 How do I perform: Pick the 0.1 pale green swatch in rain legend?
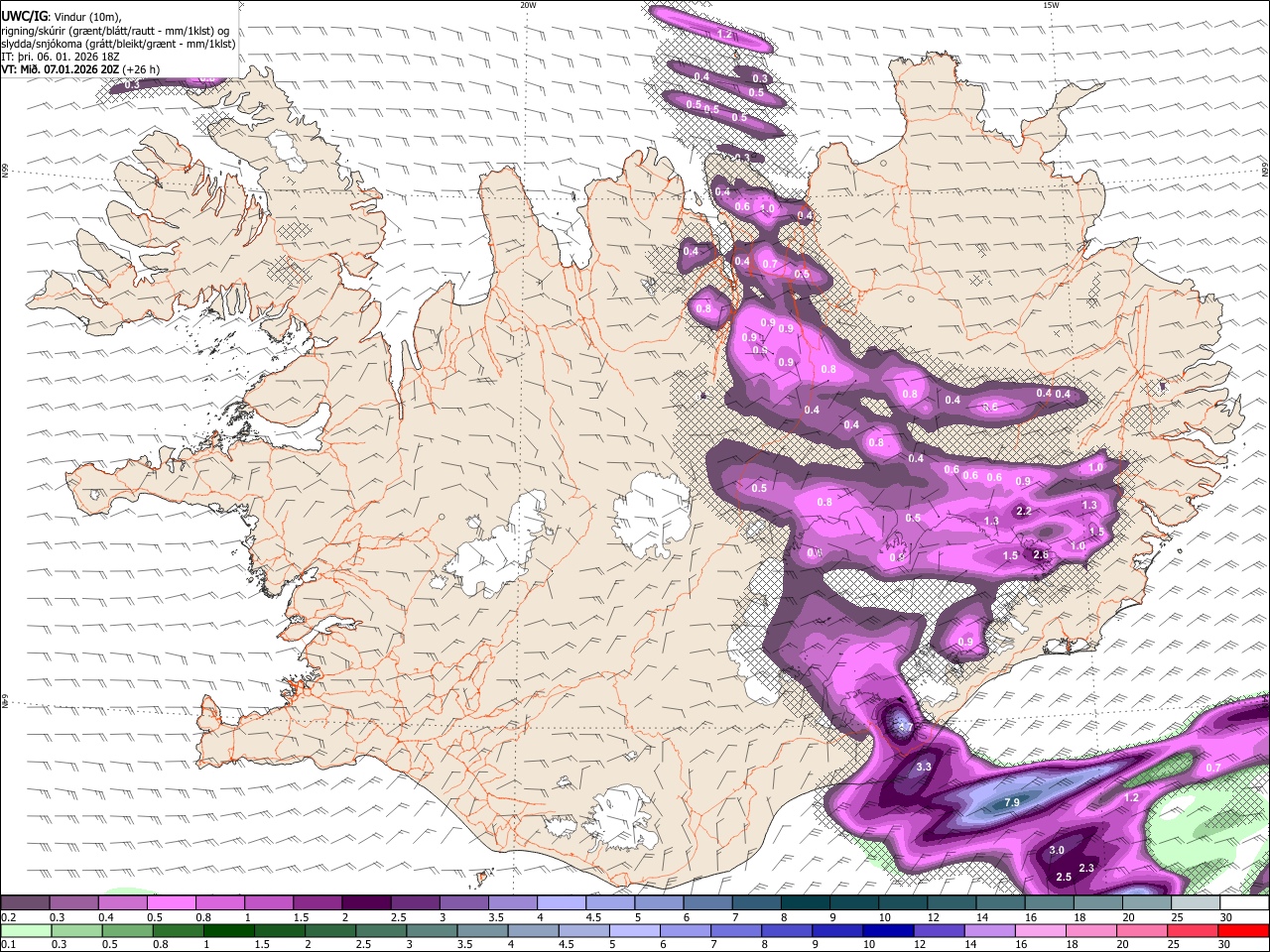pos(26,930)
